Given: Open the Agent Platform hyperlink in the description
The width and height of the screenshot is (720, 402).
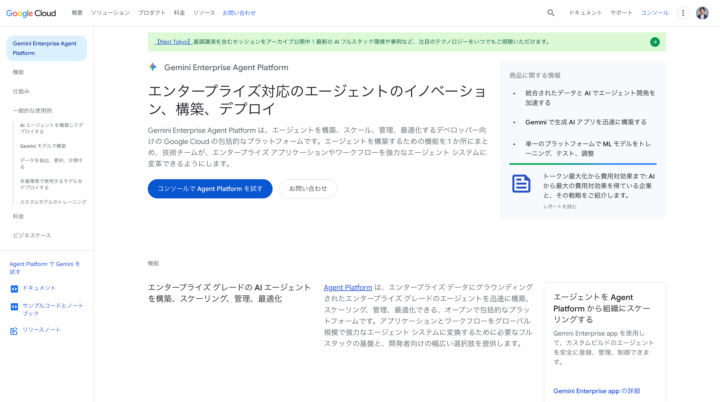Looking at the screenshot, I should pyautogui.click(x=348, y=288).
